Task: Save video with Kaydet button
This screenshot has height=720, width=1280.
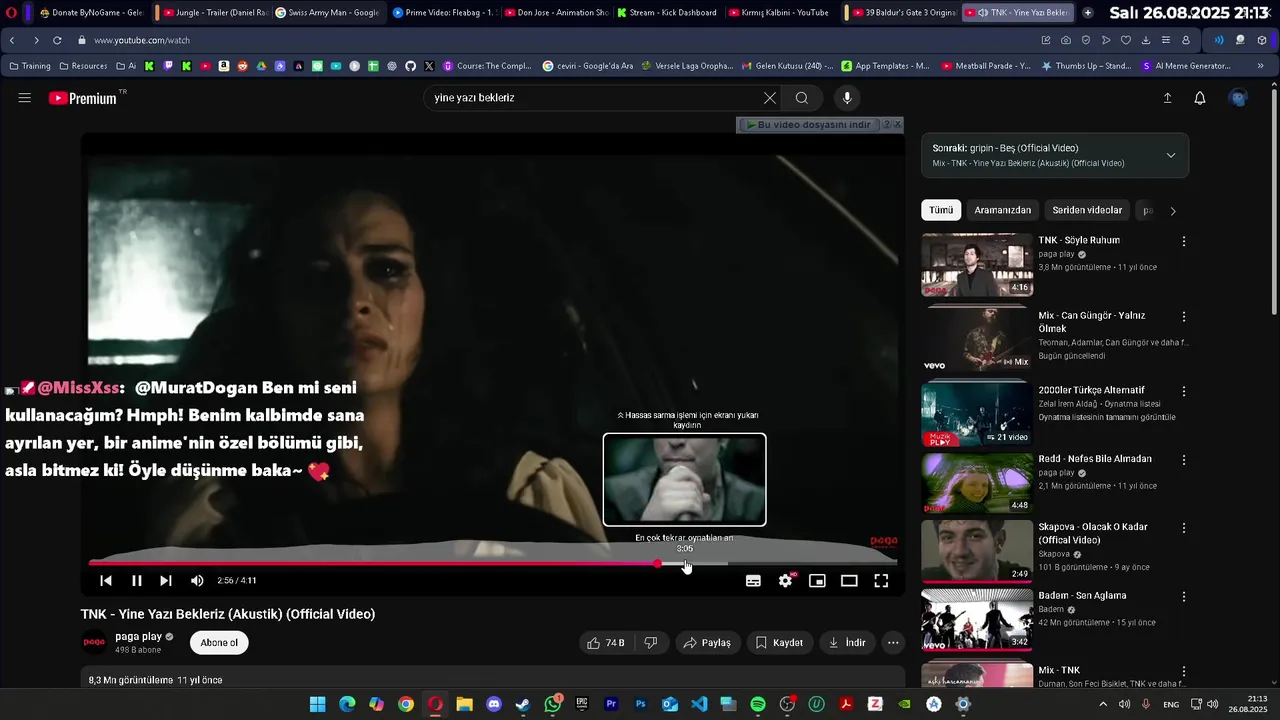Action: click(x=779, y=643)
